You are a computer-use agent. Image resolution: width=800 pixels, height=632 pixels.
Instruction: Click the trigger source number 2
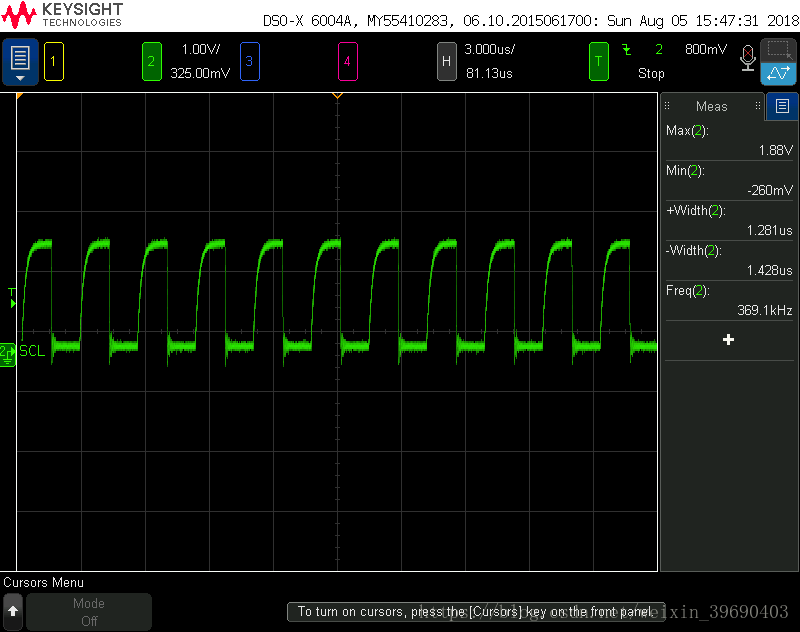click(659, 49)
